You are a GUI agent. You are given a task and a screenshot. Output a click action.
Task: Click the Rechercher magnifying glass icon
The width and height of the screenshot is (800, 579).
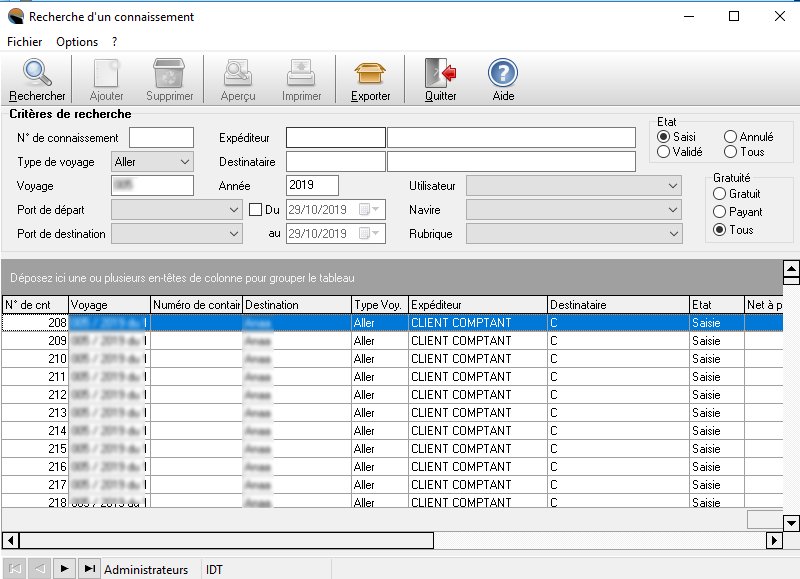click(x=37, y=74)
